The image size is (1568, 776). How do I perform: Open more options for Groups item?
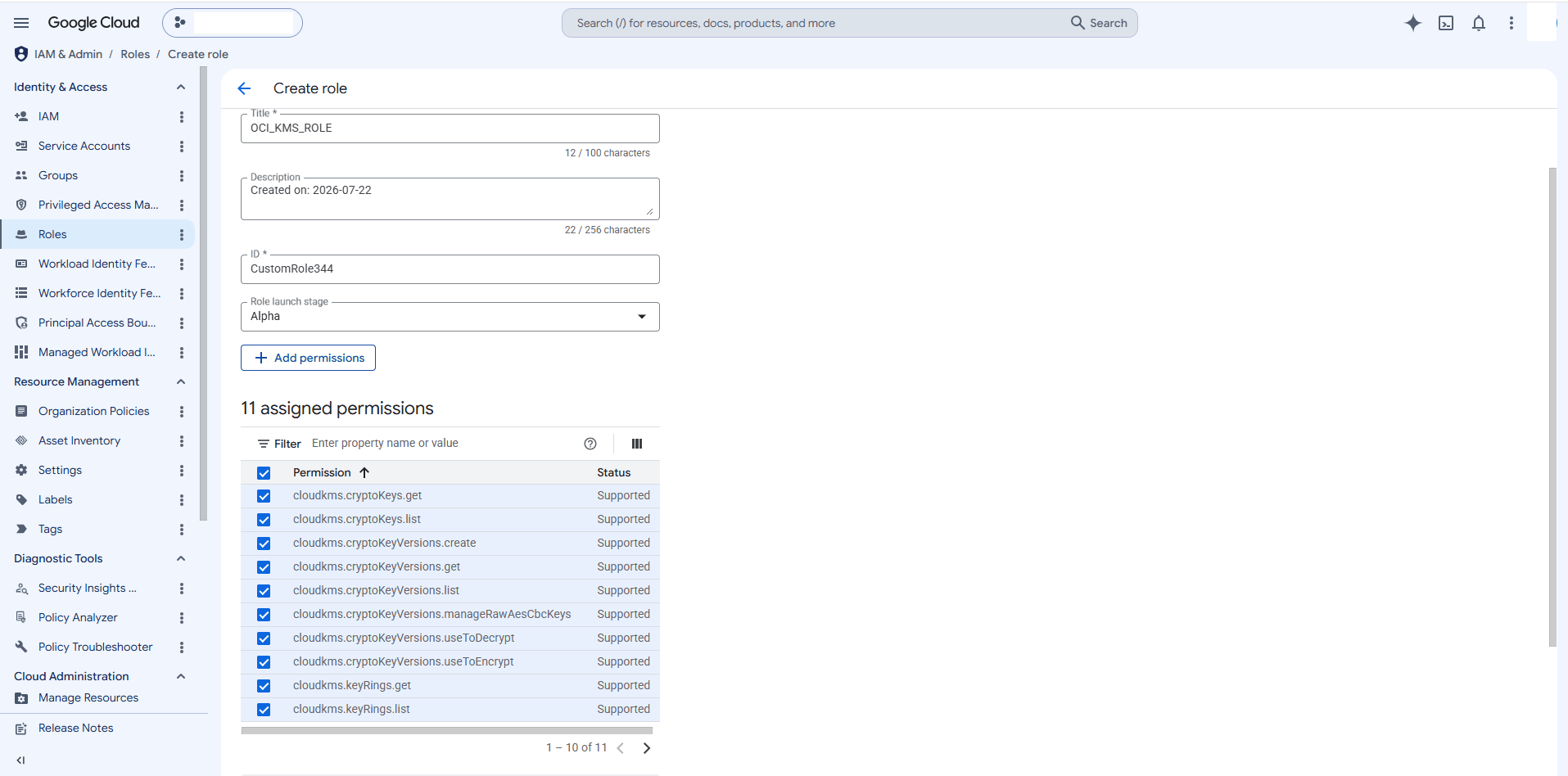click(x=182, y=176)
